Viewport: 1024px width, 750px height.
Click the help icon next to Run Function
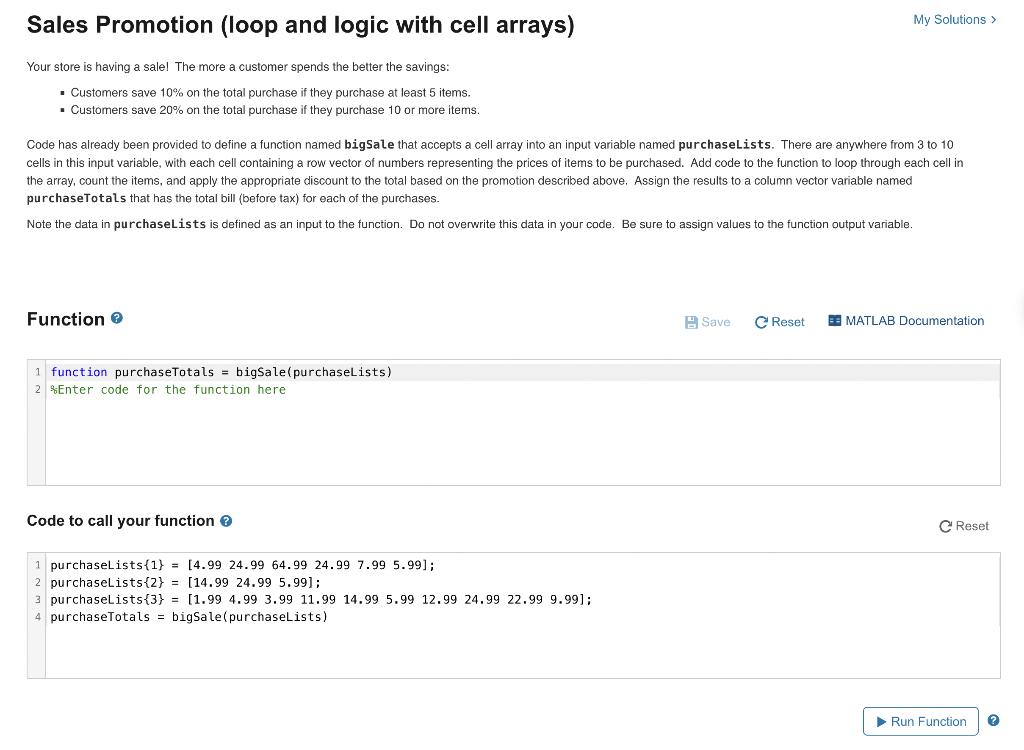click(x=993, y=720)
